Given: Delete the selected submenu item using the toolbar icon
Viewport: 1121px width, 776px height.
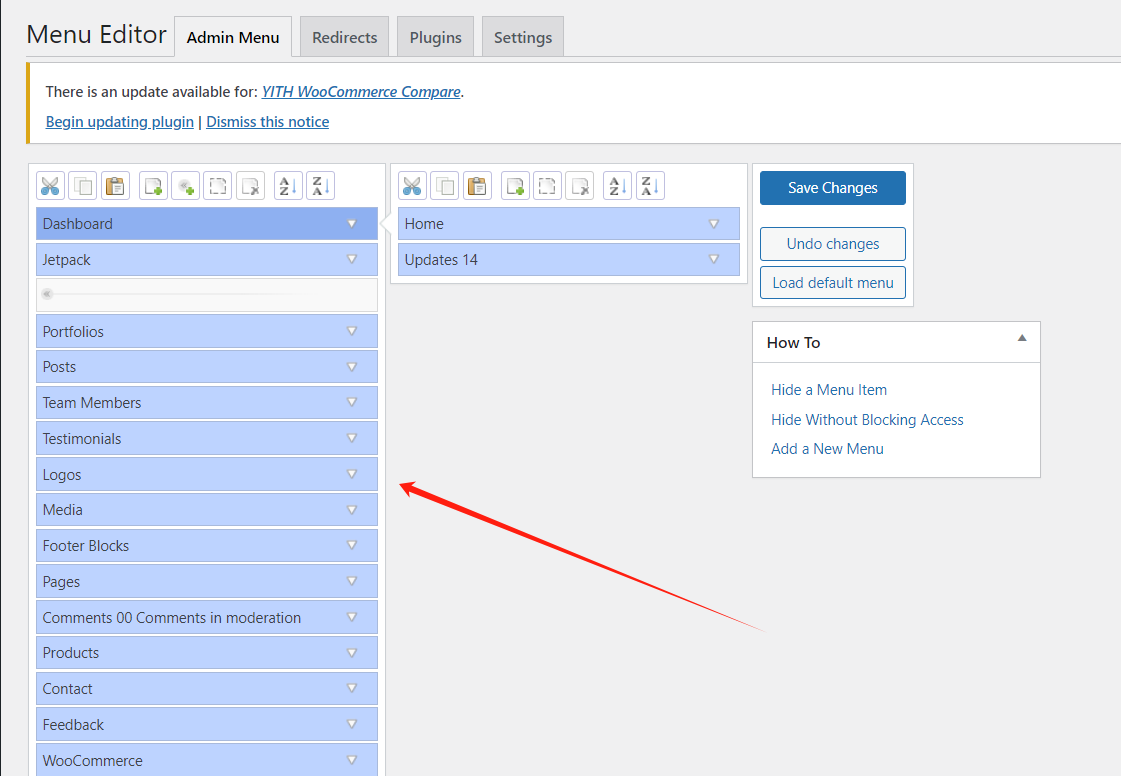Looking at the screenshot, I should click(579, 186).
